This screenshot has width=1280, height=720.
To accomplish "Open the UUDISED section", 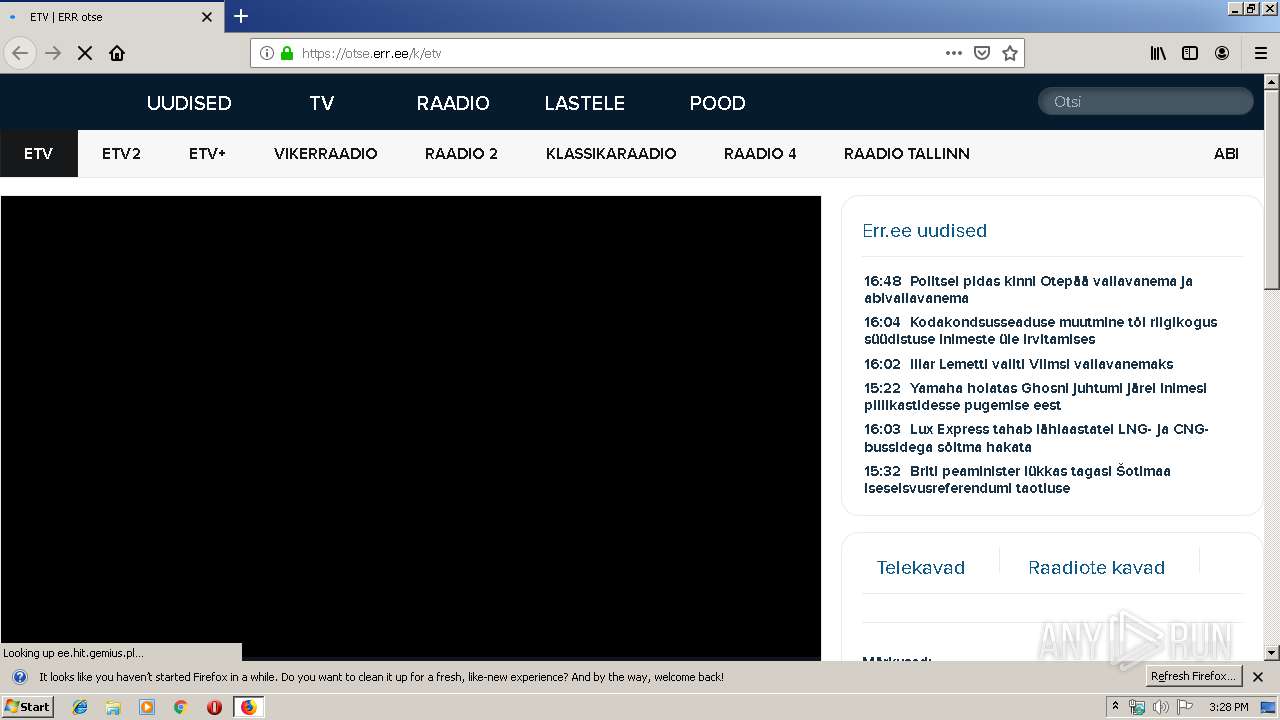I will pyautogui.click(x=189, y=103).
